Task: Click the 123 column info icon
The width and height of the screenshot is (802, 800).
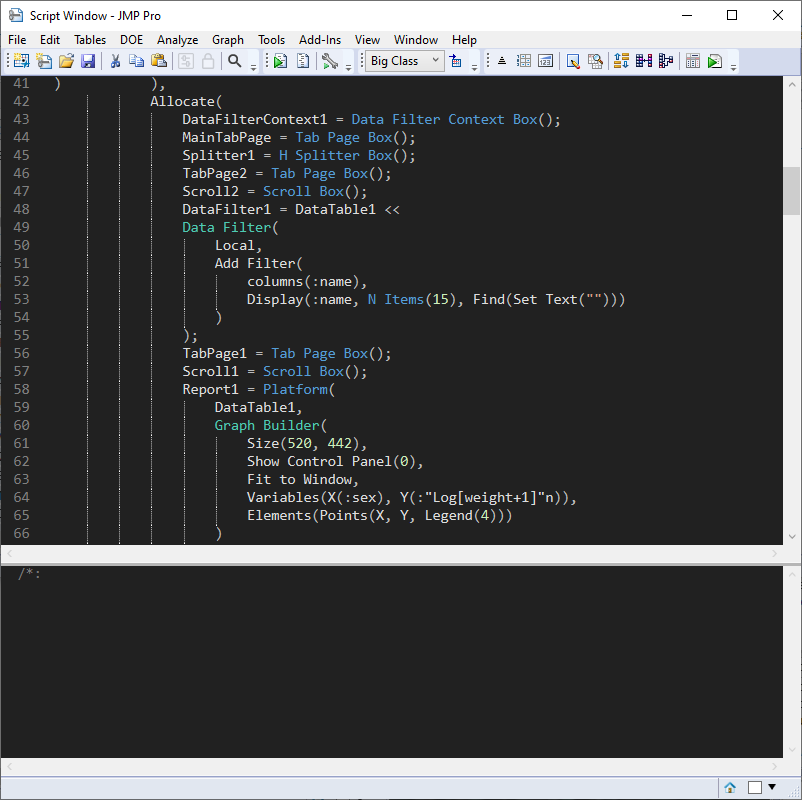Action: (545, 61)
